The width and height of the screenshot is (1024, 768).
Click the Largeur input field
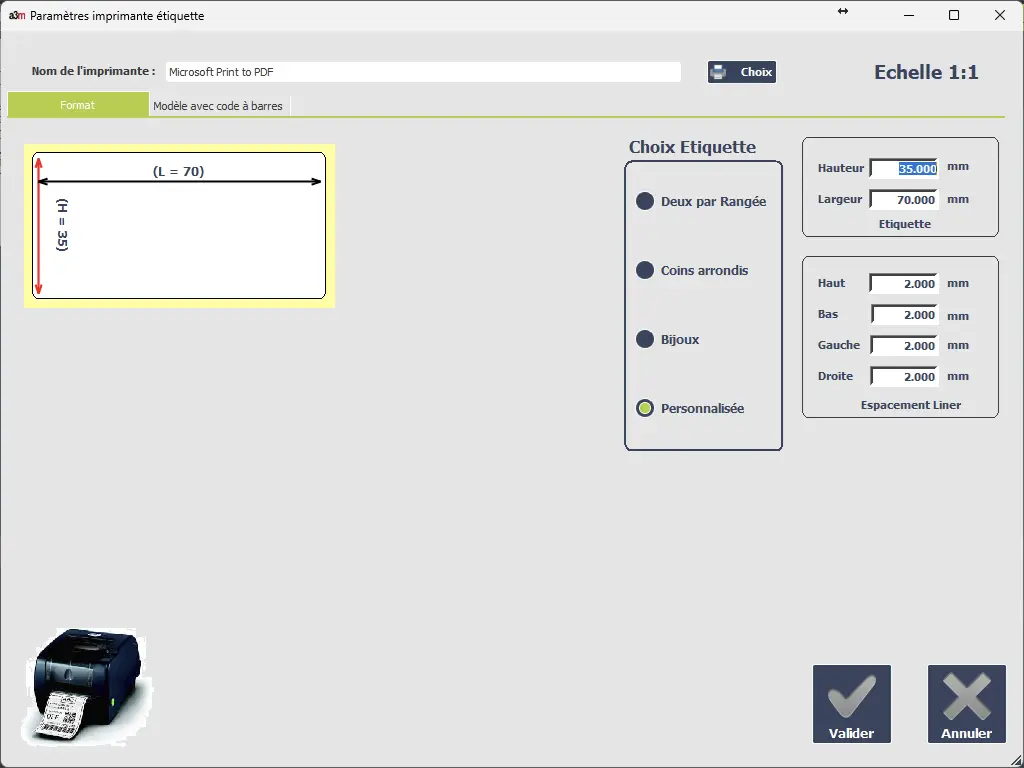pos(904,200)
